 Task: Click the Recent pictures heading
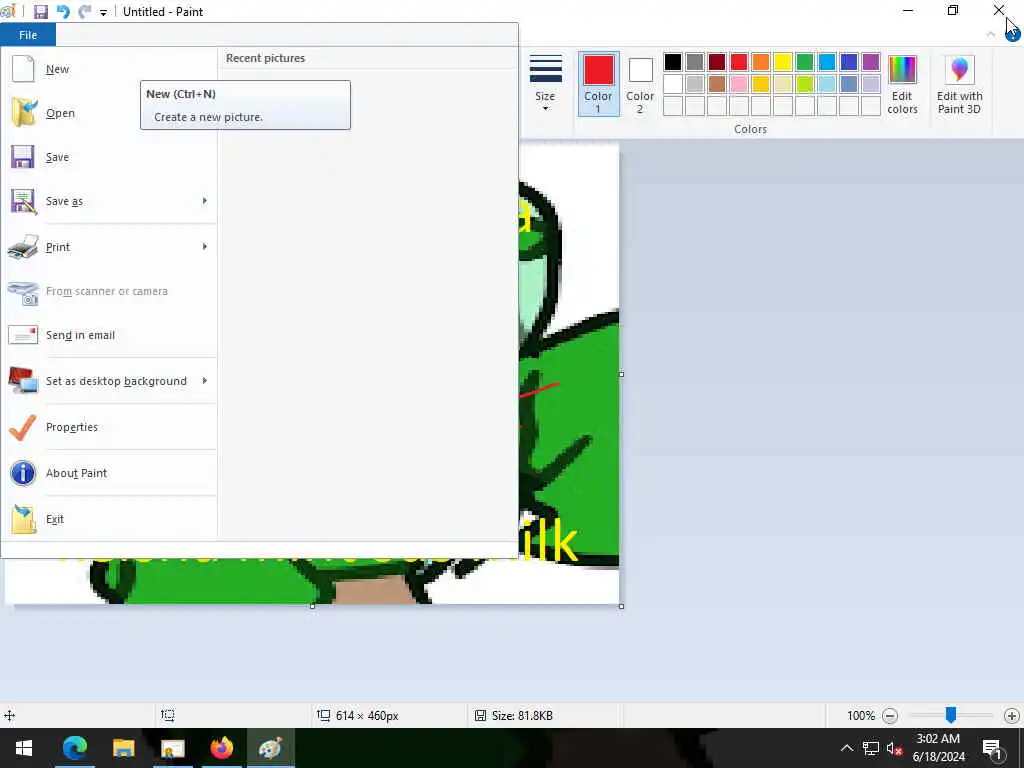(x=265, y=58)
